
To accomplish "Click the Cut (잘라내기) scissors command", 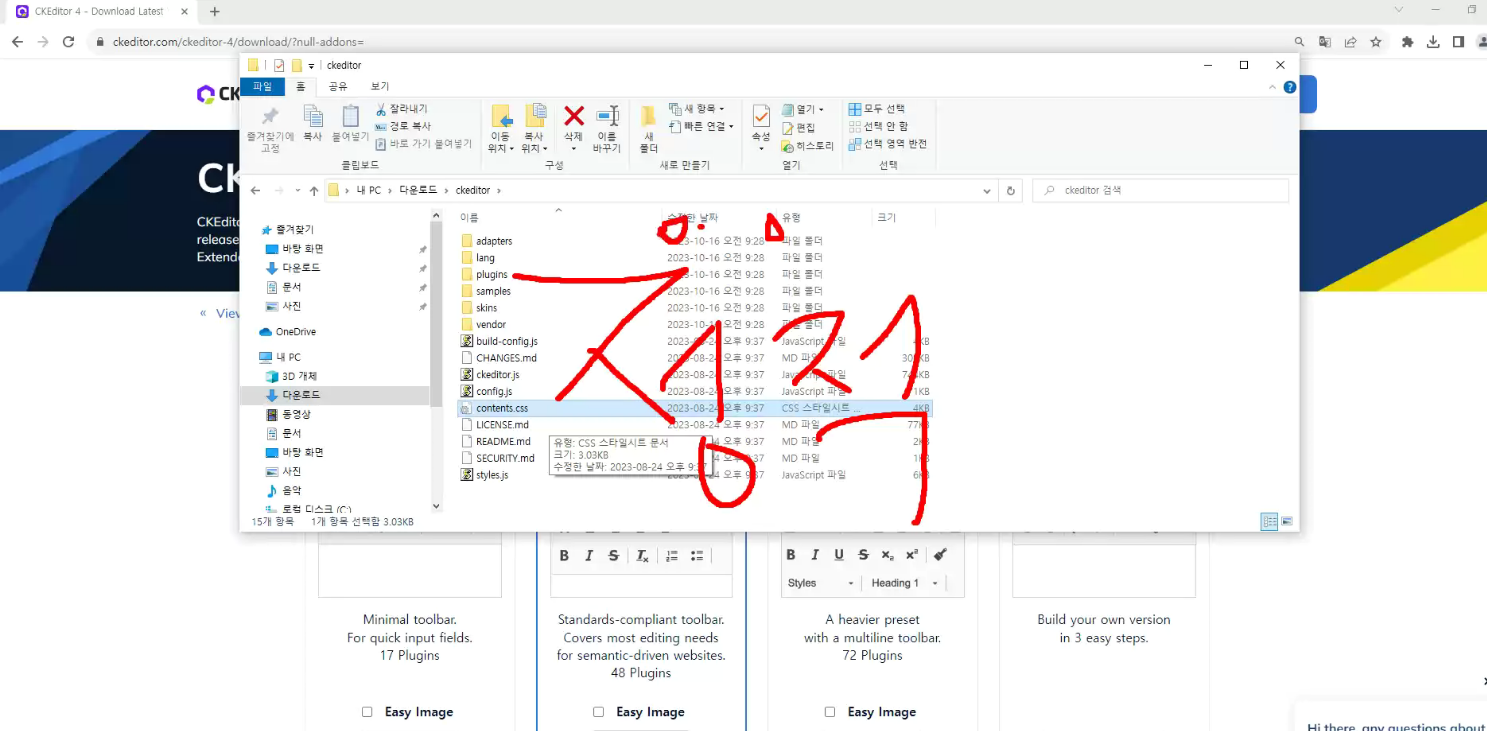I will tap(401, 108).
